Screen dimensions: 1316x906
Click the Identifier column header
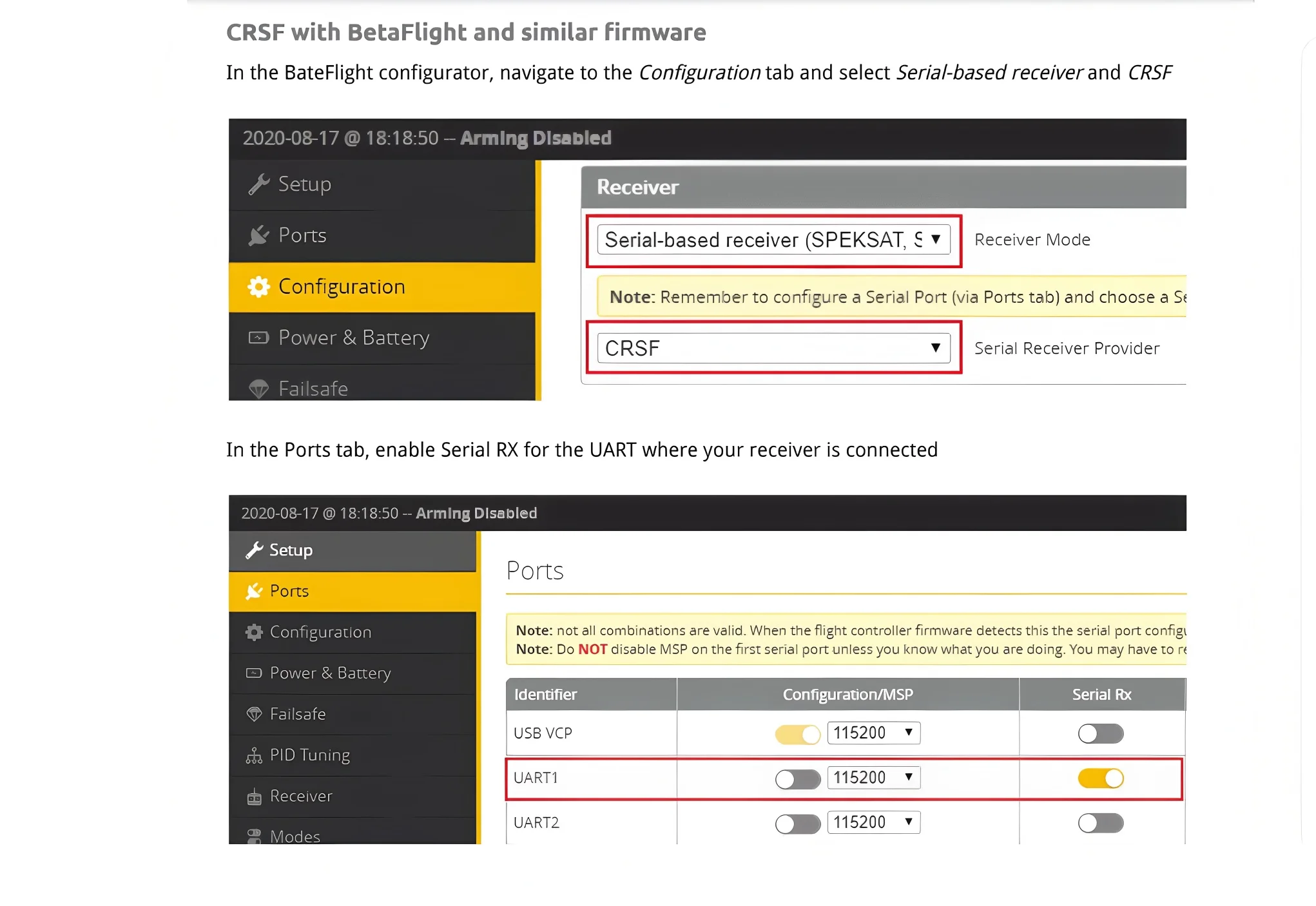coord(592,695)
